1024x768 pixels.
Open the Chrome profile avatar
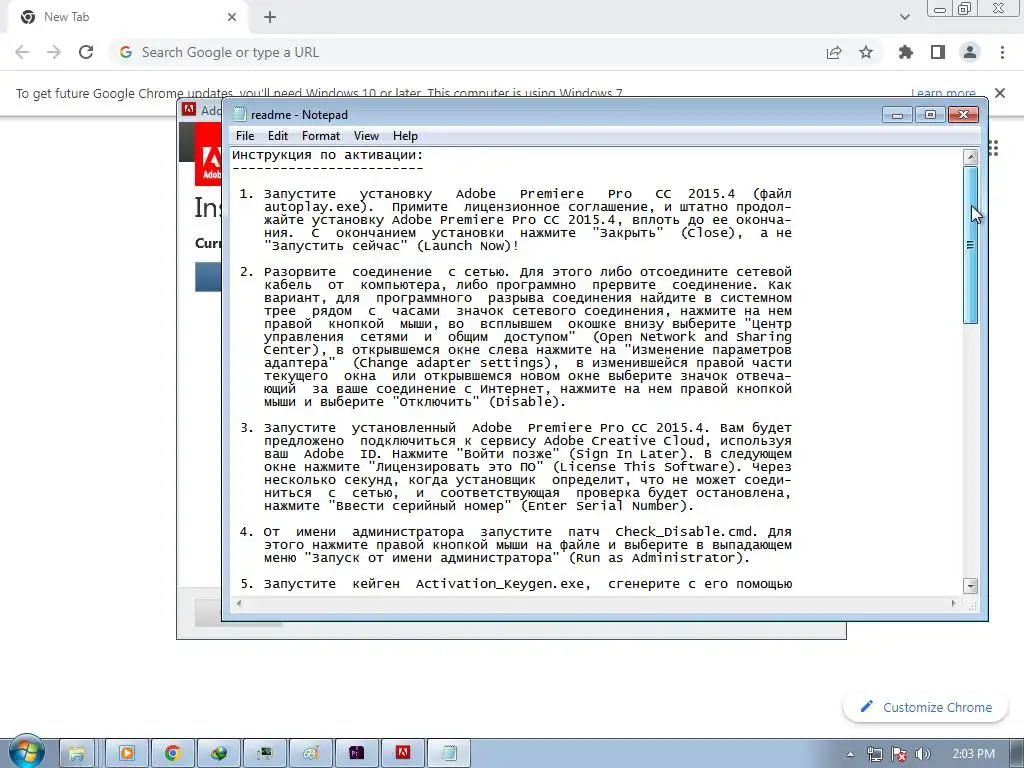click(x=970, y=52)
